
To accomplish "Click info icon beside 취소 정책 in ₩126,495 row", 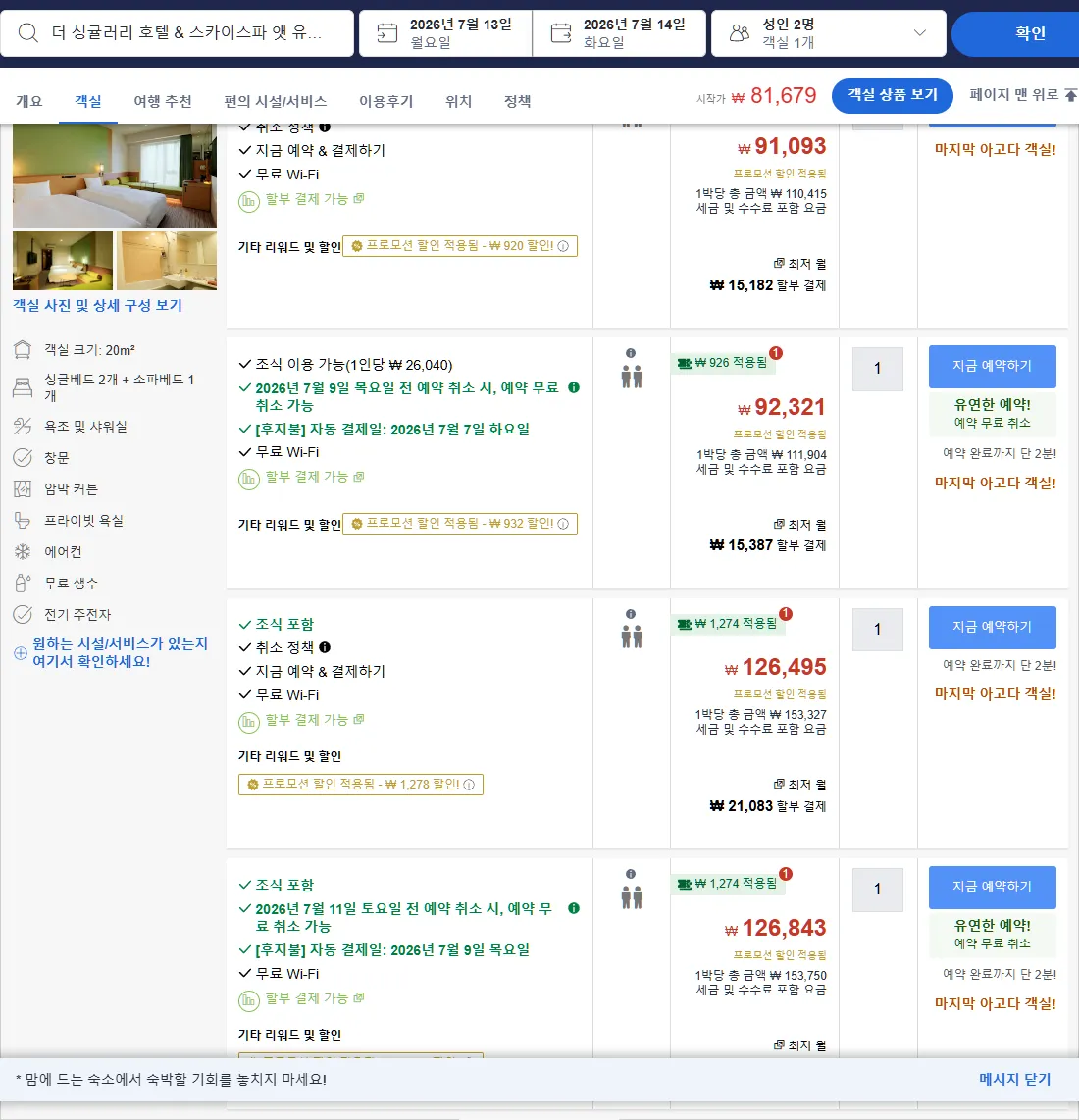I will tap(325, 647).
